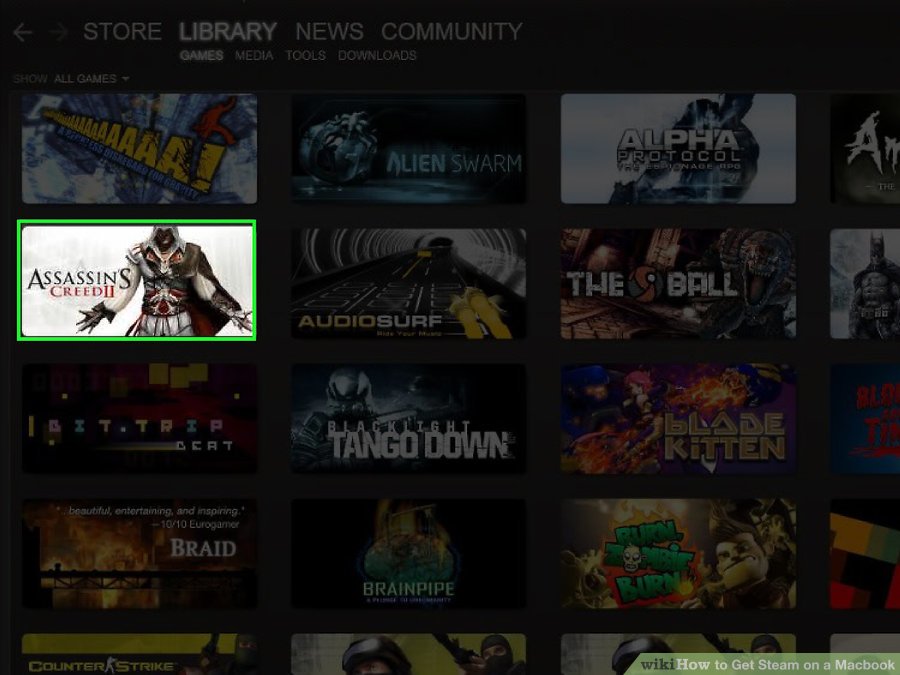The image size is (900, 675).
Task: Open the BIT.TRIP BEAT game tile
Action: coord(139,418)
